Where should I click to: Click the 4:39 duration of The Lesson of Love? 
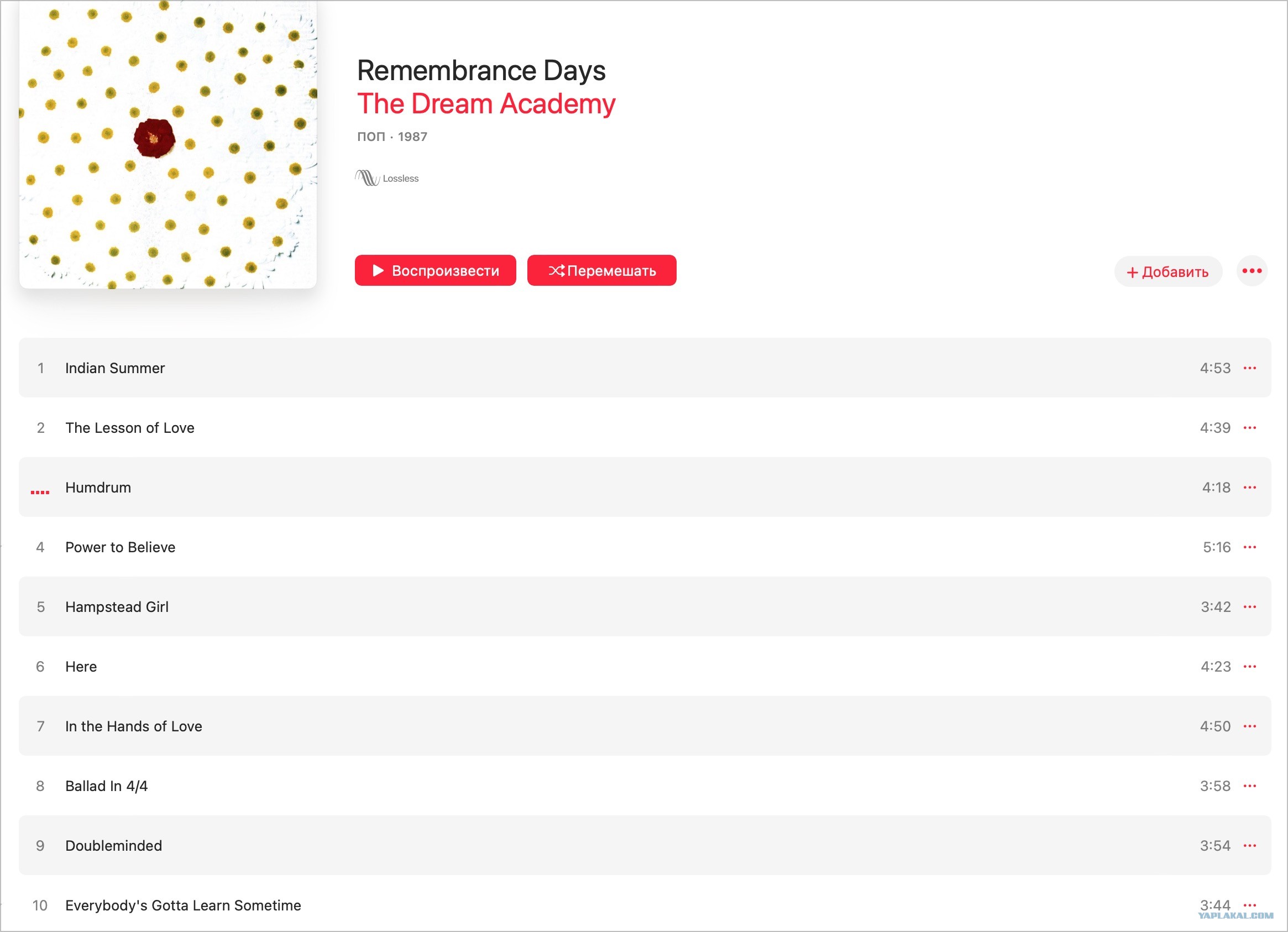coord(1214,428)
